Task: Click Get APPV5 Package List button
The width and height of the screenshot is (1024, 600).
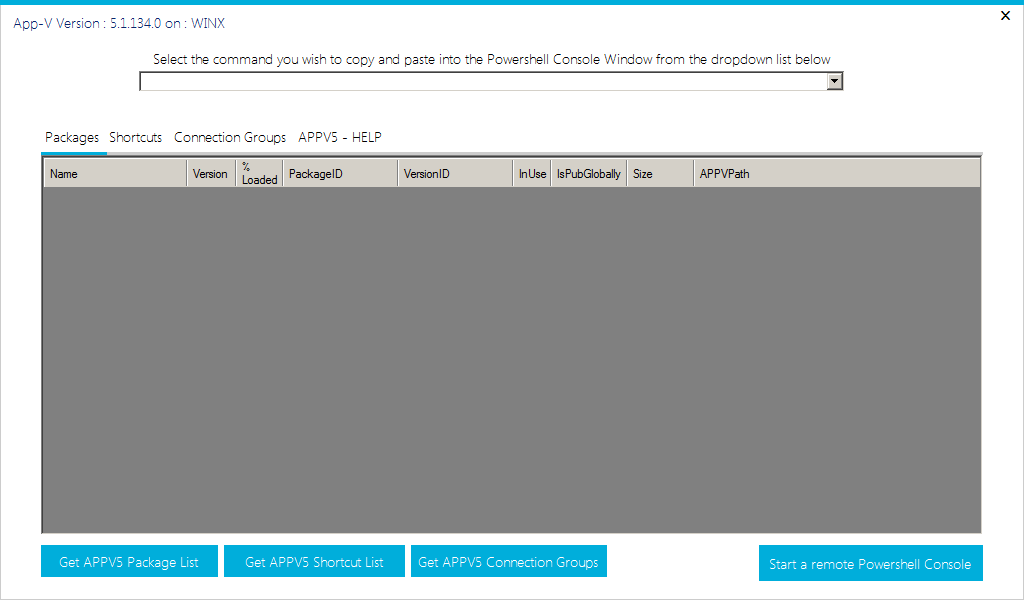Action: (129, 561)
